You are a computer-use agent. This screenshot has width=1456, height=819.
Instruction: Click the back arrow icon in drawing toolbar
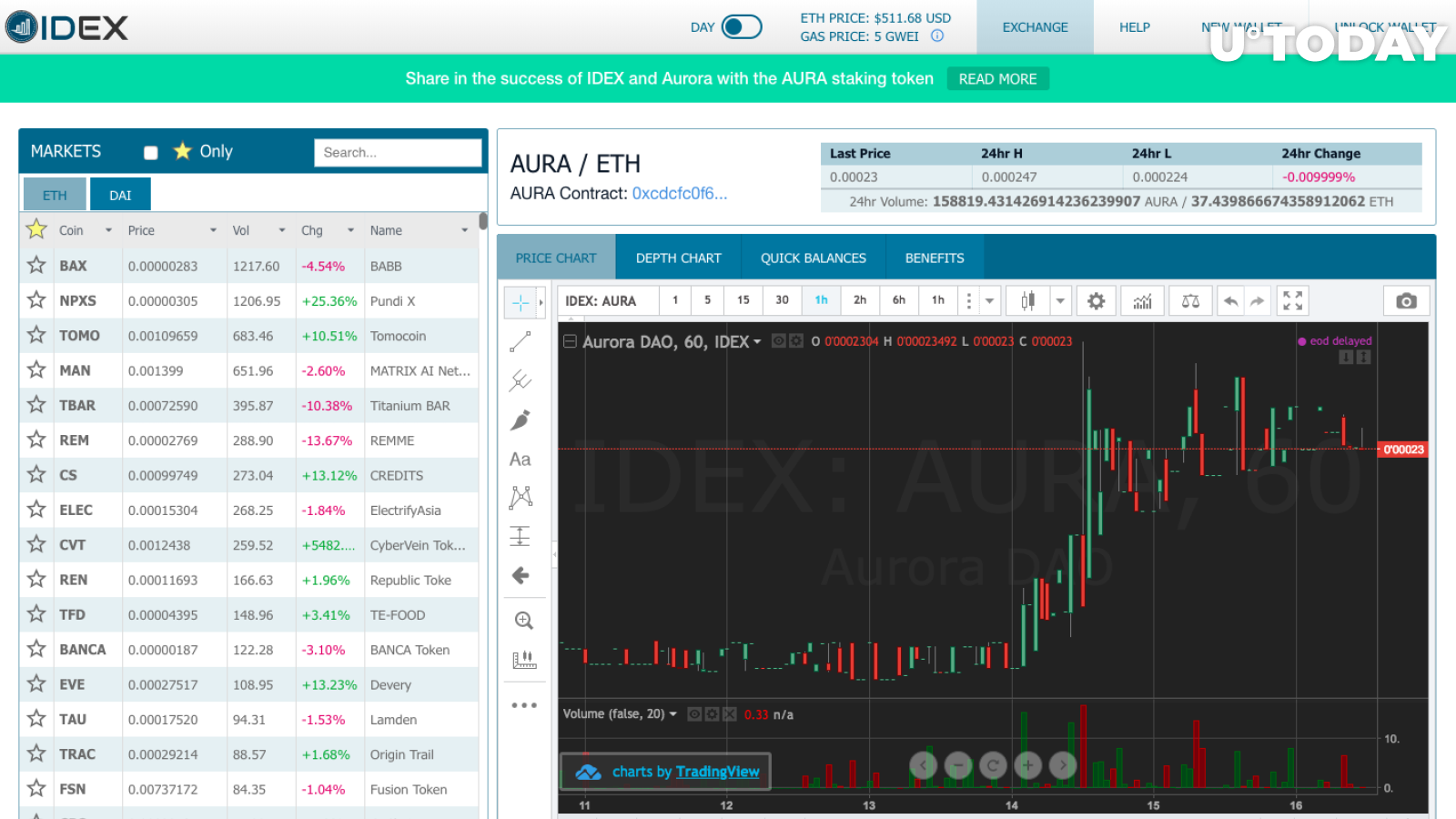tap(521, 575)
